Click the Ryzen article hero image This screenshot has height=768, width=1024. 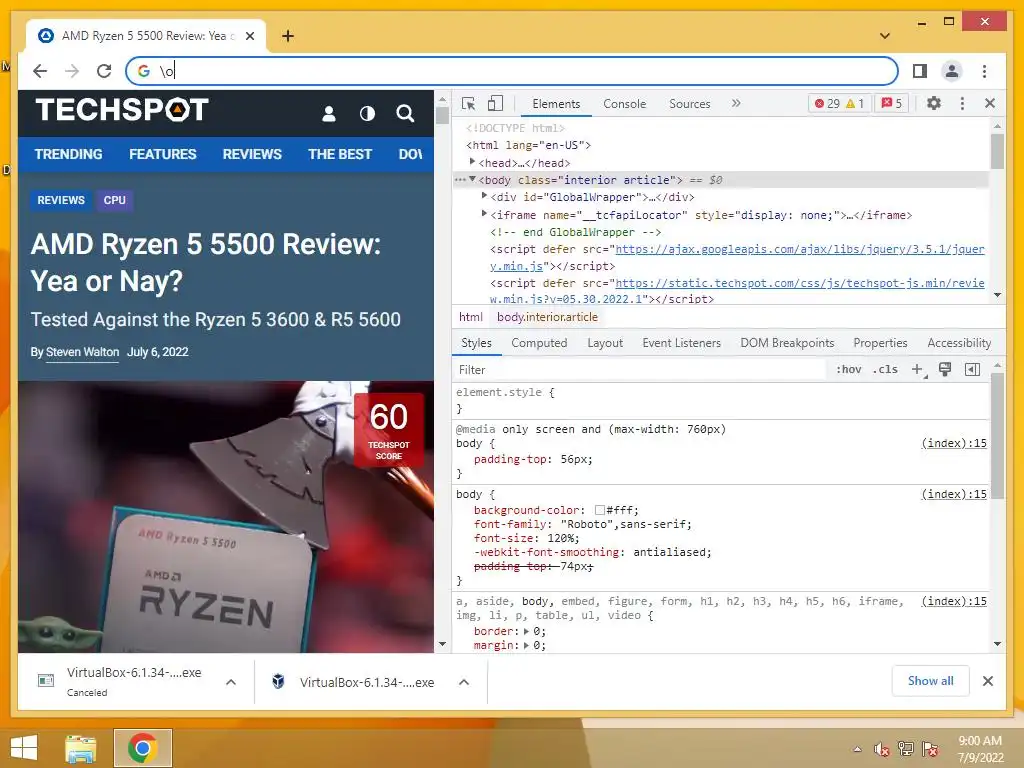226,517
